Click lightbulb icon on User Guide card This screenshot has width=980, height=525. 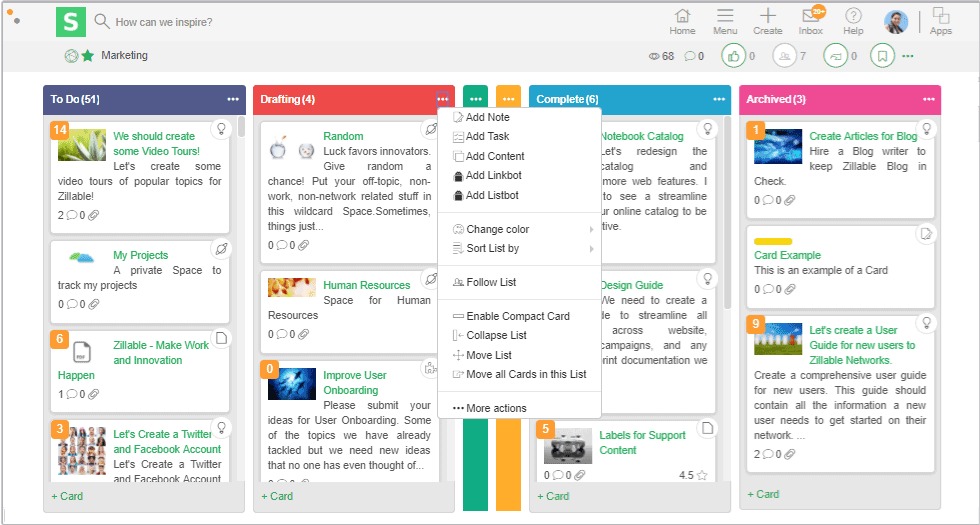coord(927,322)
